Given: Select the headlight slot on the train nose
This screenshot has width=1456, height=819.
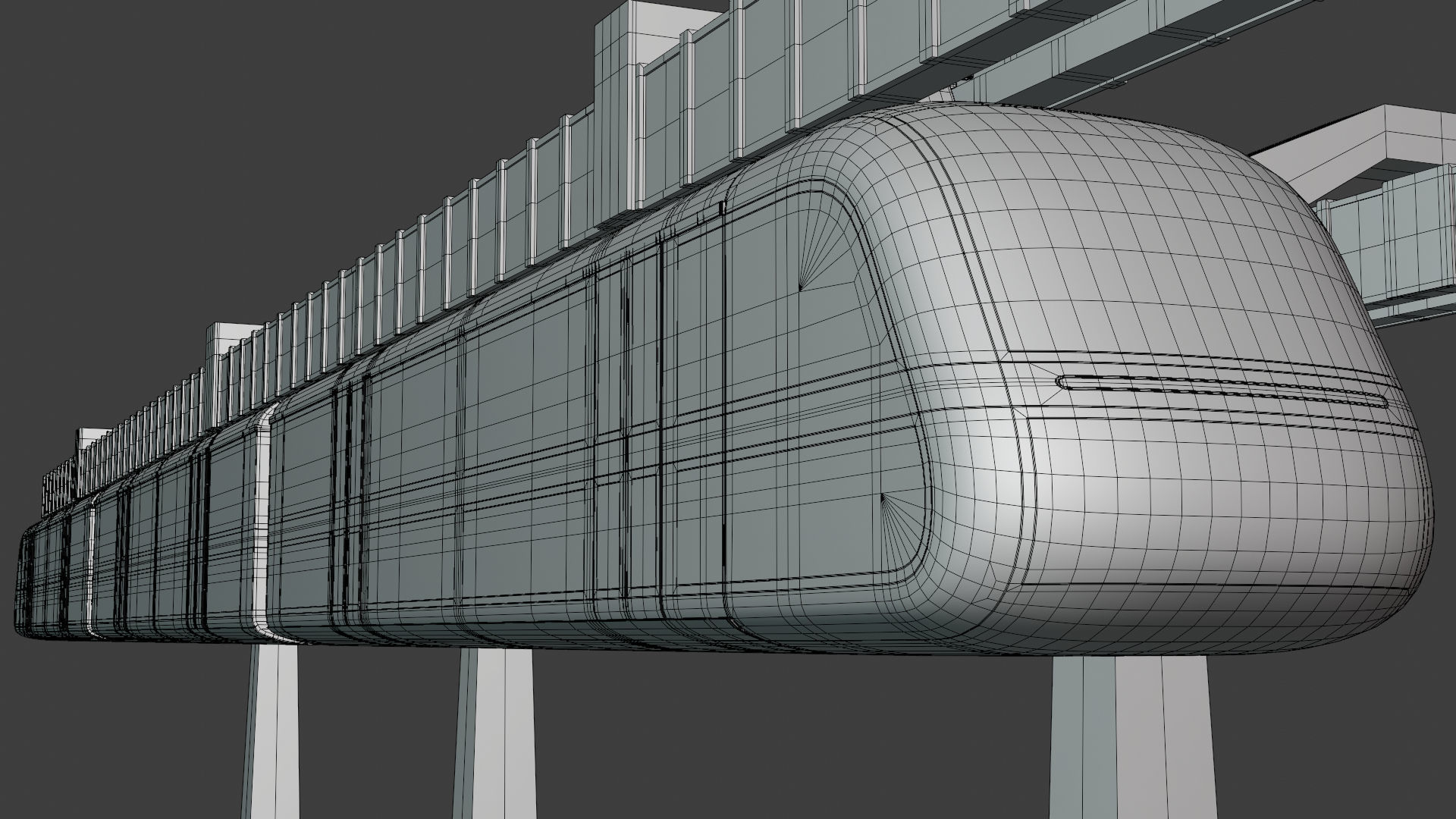Looking at the screenshot, I should tap(1222, 392).
